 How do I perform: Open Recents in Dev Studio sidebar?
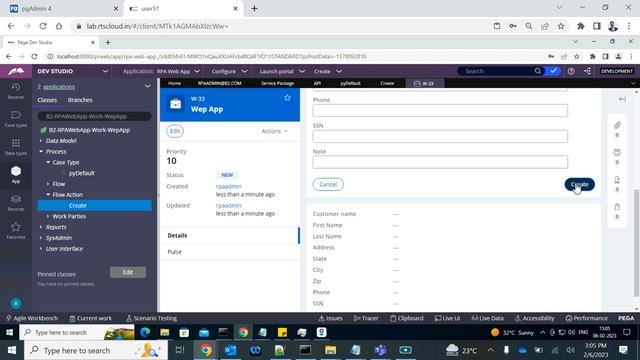click(x=16, y=91)
